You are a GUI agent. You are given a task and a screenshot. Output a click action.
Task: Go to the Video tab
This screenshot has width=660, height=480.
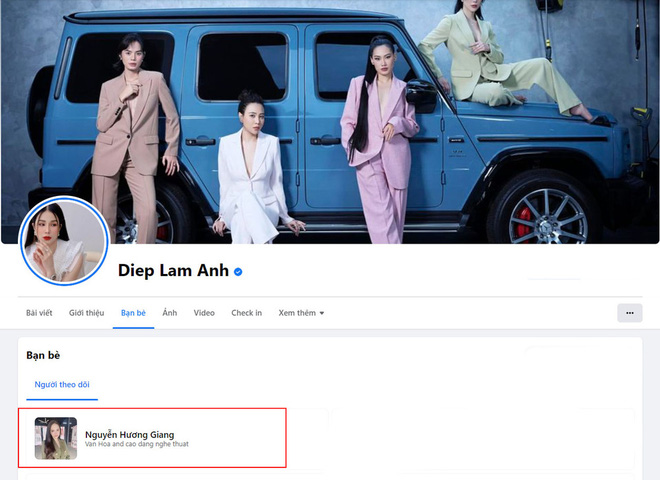pyautogui.click(x=204, y=313)
